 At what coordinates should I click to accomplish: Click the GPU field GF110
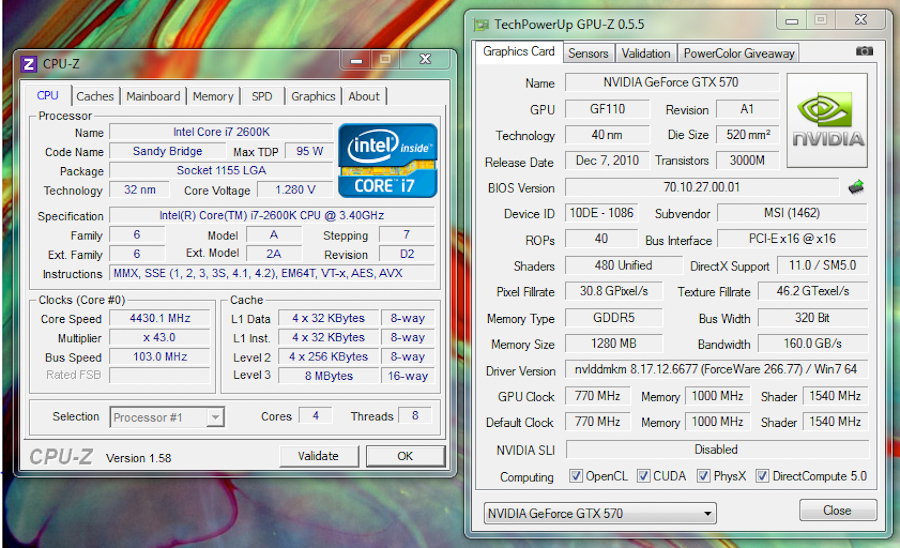pos(607,108)
